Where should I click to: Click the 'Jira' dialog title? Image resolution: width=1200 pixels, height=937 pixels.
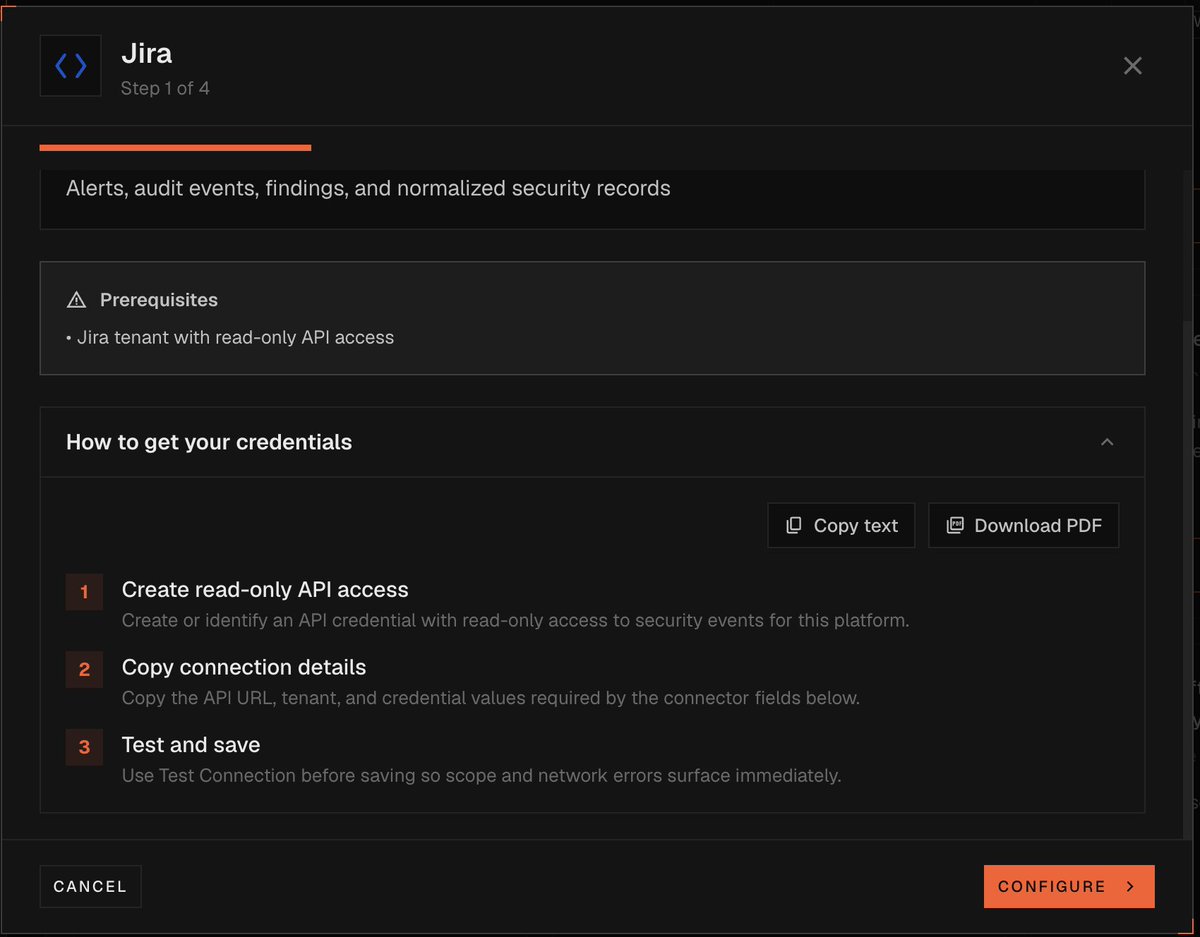147,53
